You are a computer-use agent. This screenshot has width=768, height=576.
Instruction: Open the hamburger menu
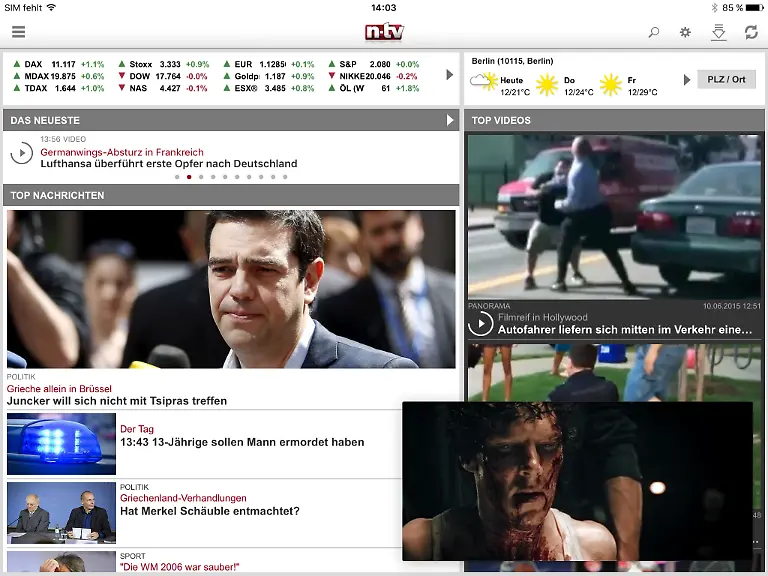[x=18, y=32]
